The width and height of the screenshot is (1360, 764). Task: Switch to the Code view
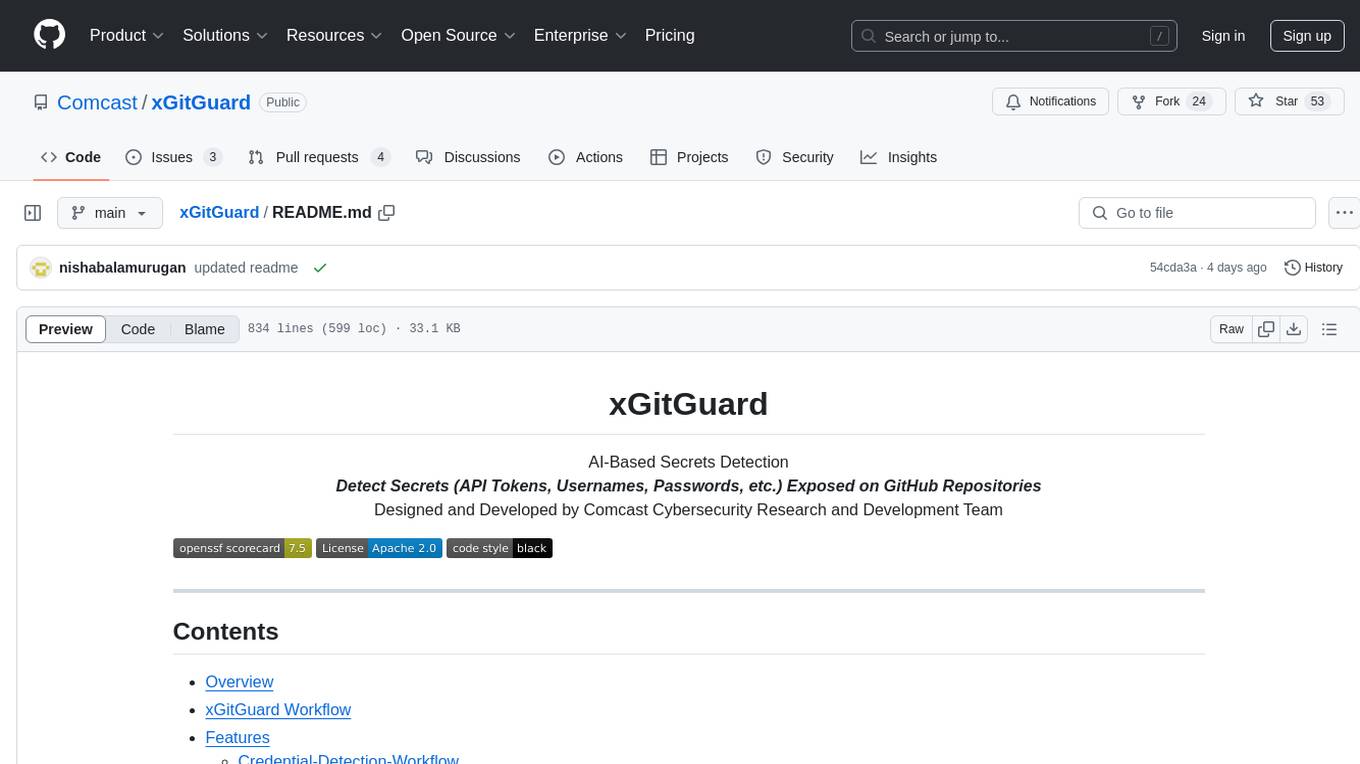[x=138, y=329]
